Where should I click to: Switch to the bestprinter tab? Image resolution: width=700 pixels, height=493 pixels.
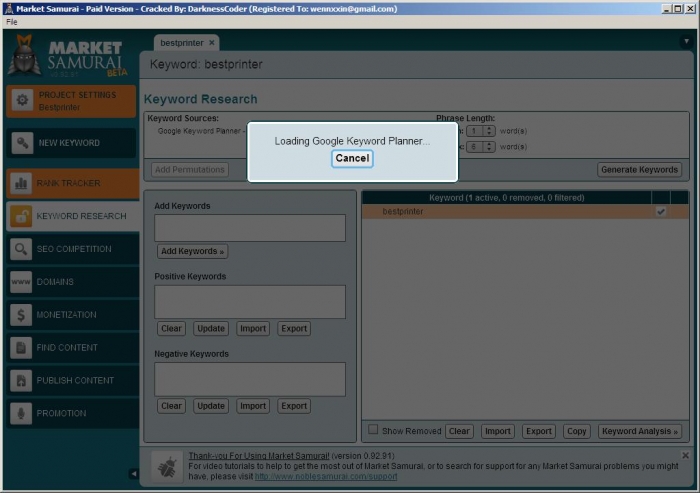click(182, 43)
